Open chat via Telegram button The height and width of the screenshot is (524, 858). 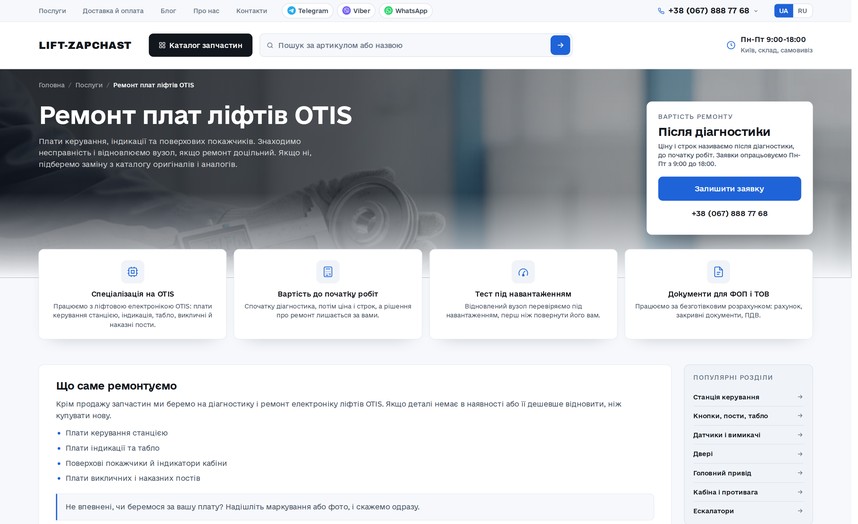click(308, 10)
